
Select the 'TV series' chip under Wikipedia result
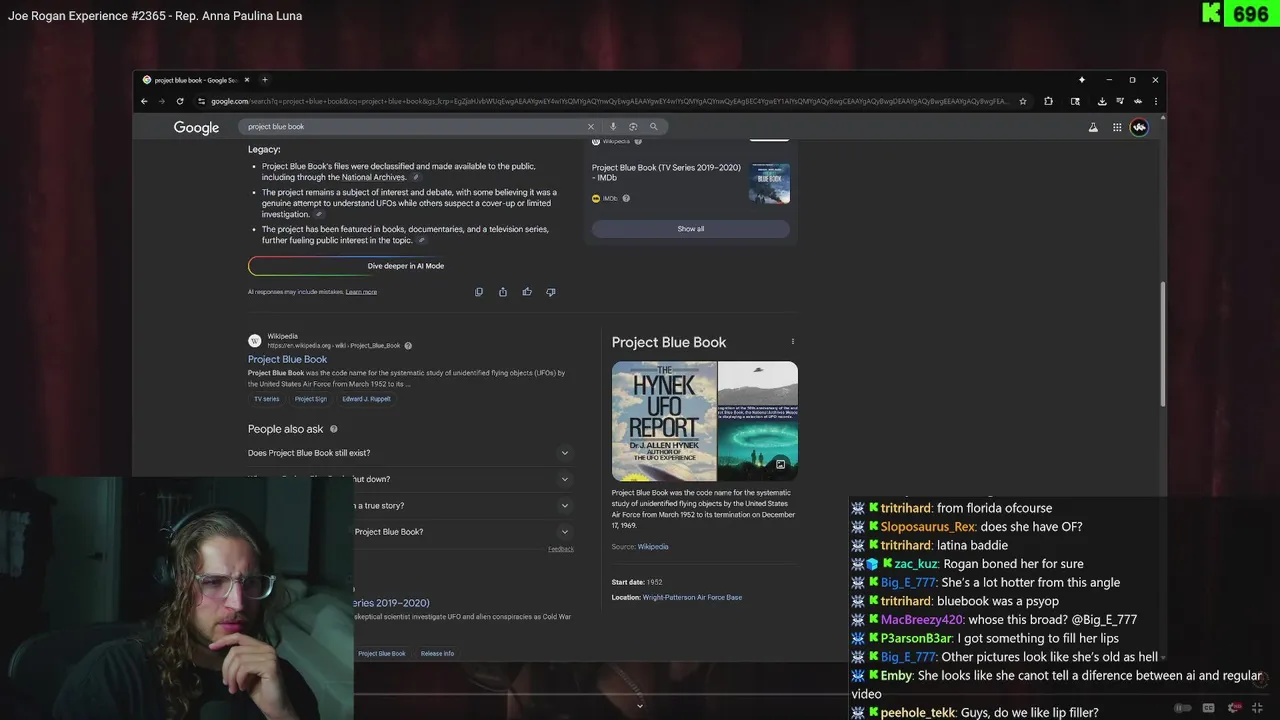point(267,399)
